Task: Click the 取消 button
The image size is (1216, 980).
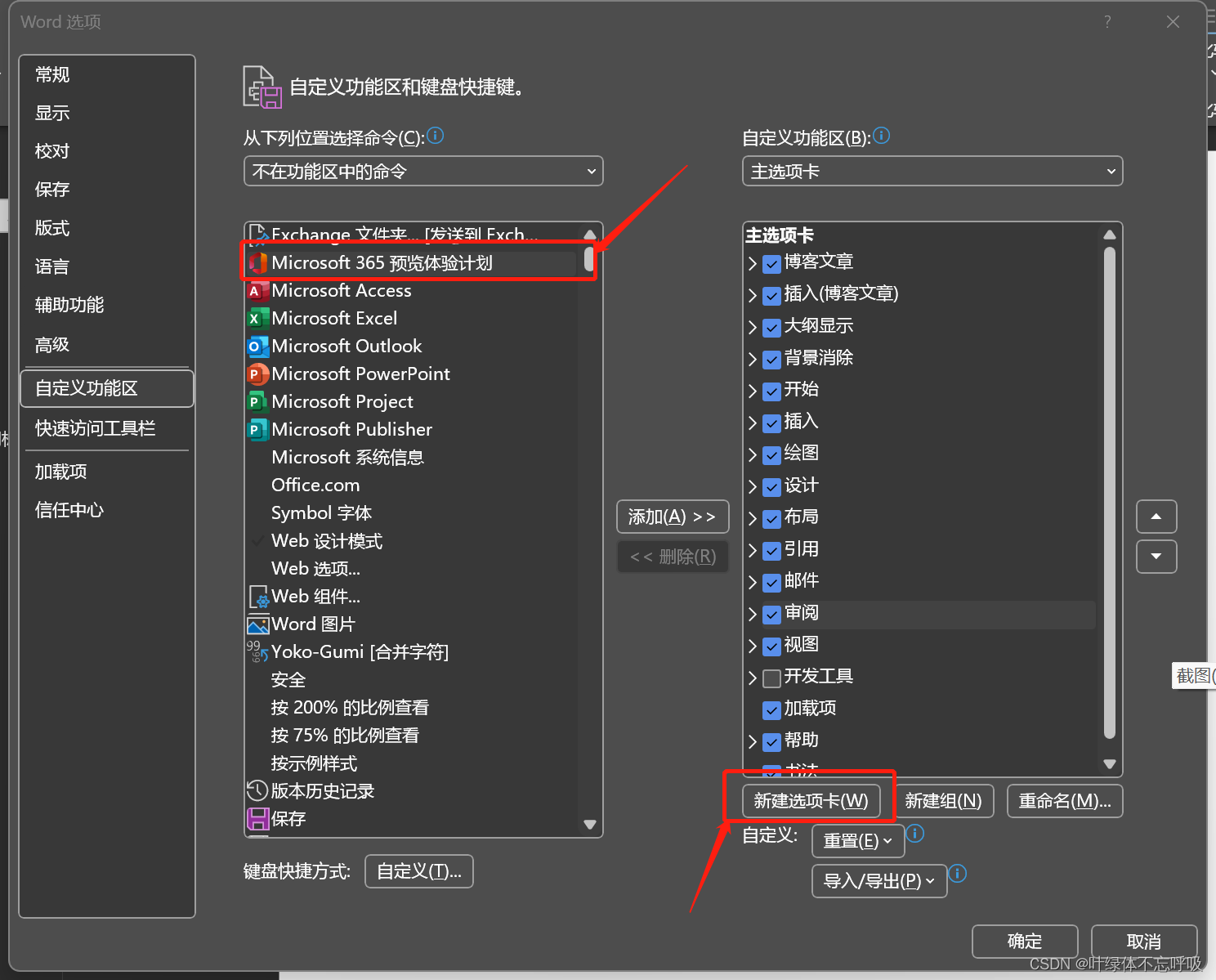Action: point(1144,942)
